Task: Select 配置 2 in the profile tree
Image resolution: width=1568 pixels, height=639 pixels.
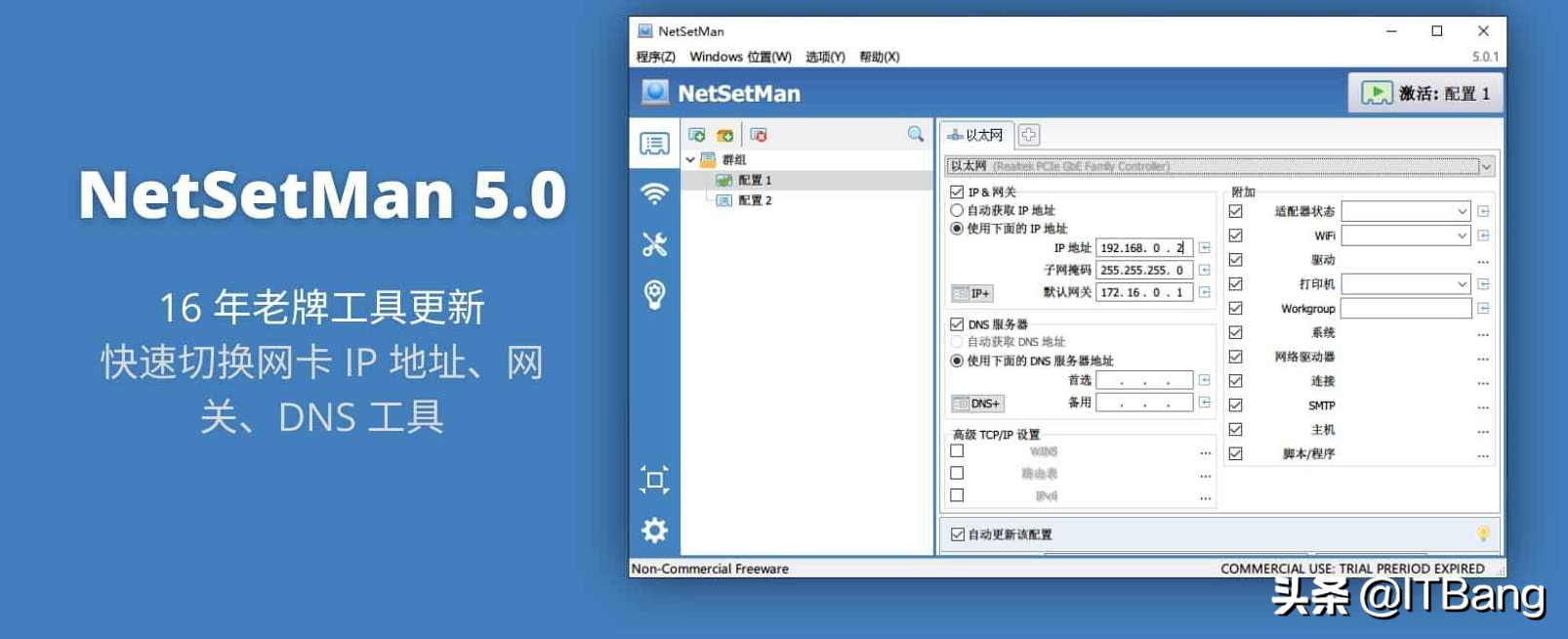Action: tap(755, 200)
